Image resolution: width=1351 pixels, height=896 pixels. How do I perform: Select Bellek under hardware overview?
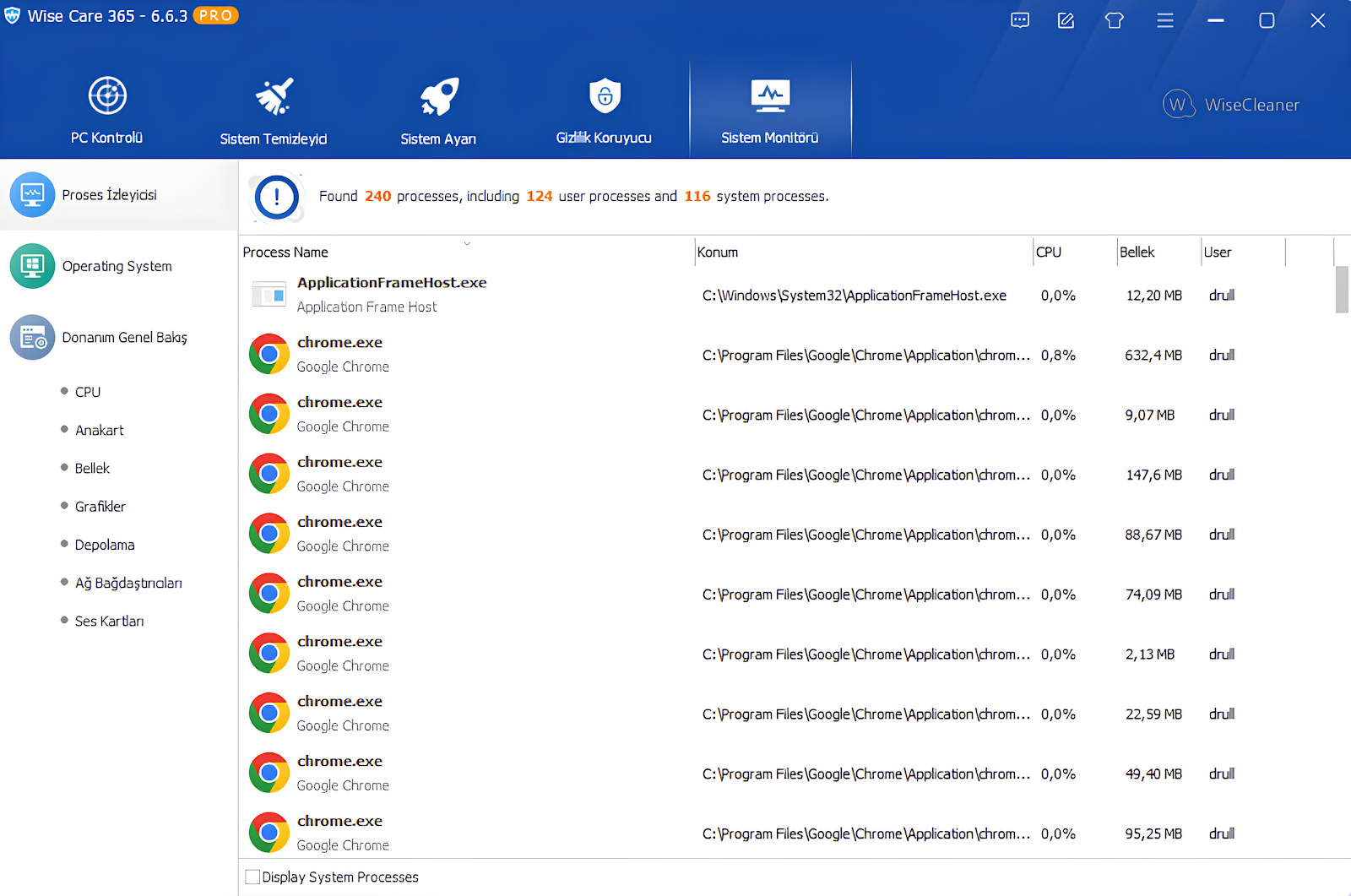pos(93,468)
